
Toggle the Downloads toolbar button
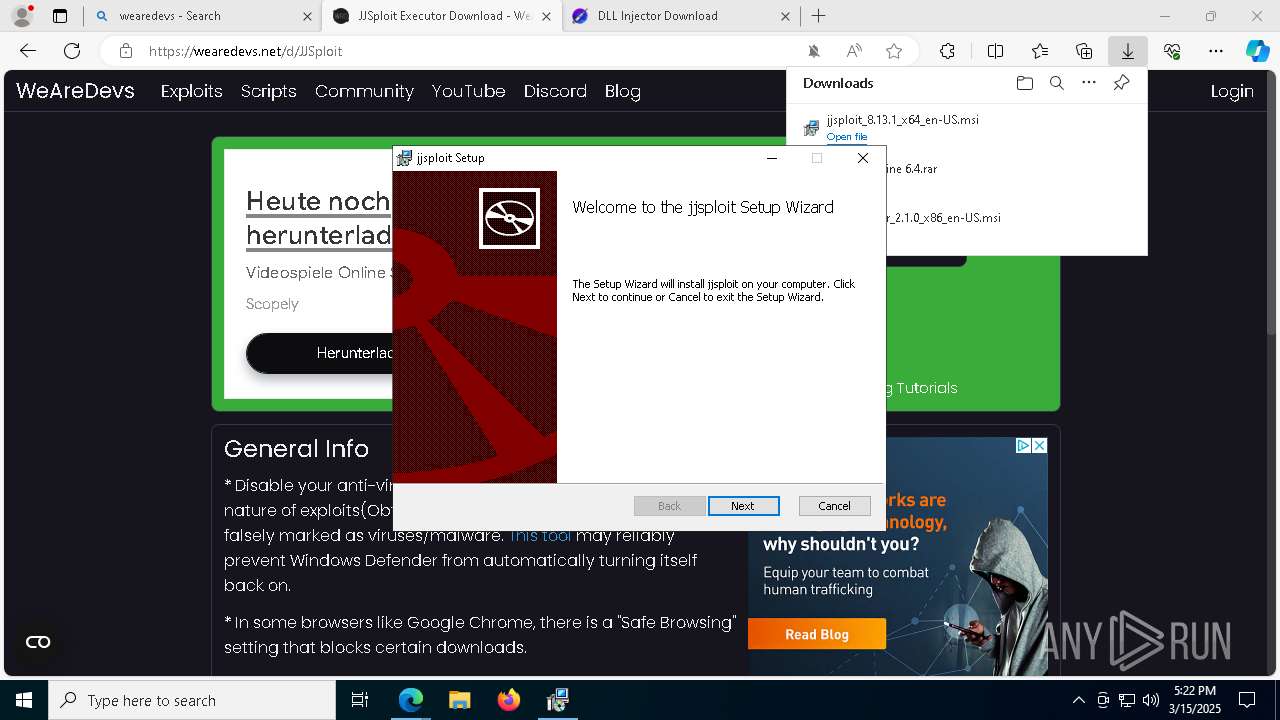coord(1127,51)
